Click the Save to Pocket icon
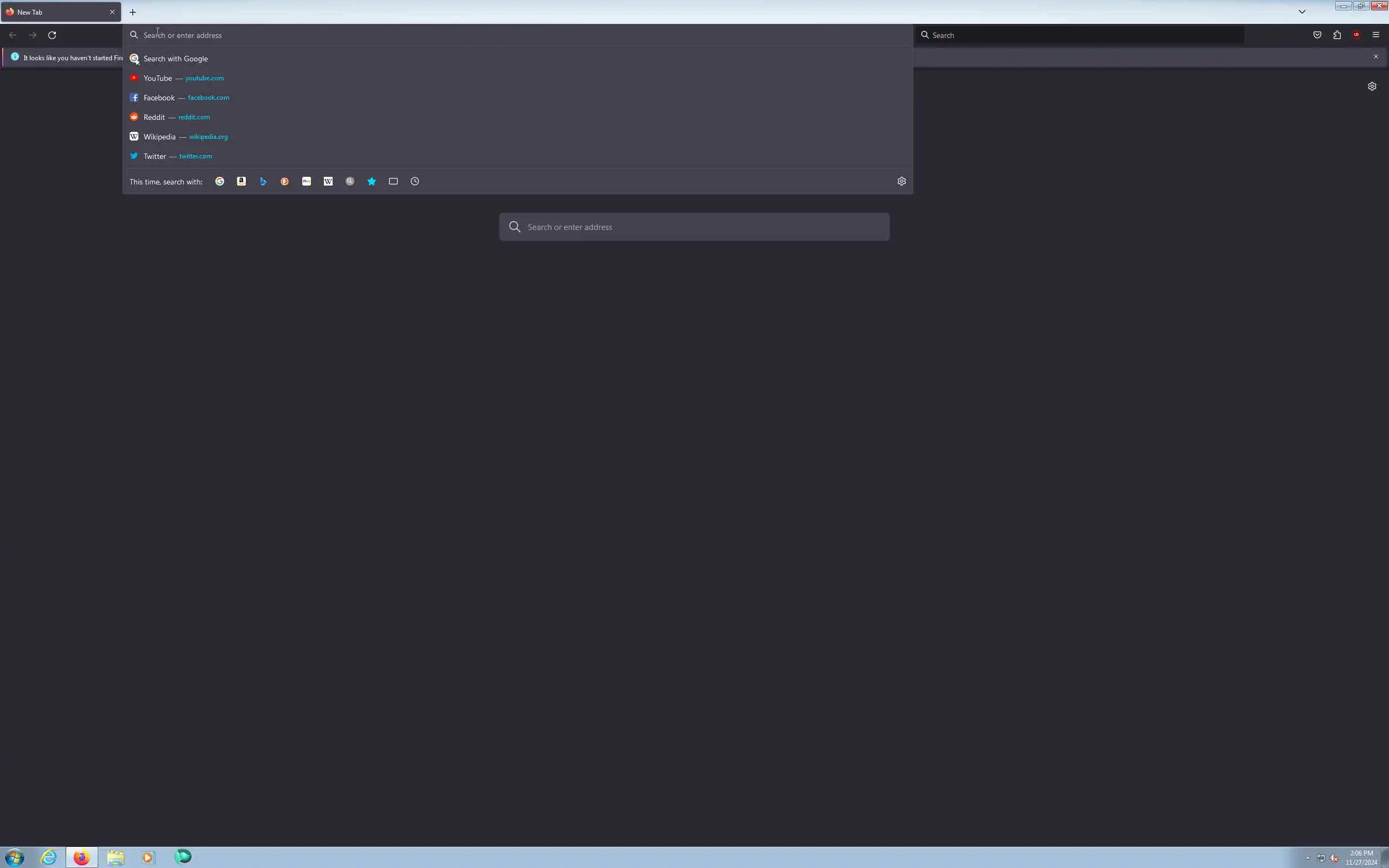 tap(1317, 35)
